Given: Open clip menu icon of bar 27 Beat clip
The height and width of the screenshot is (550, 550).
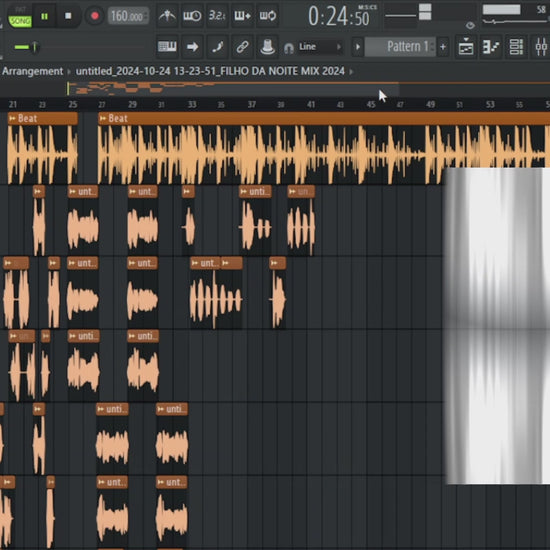Looking at the screenshot, I should 103,119.
